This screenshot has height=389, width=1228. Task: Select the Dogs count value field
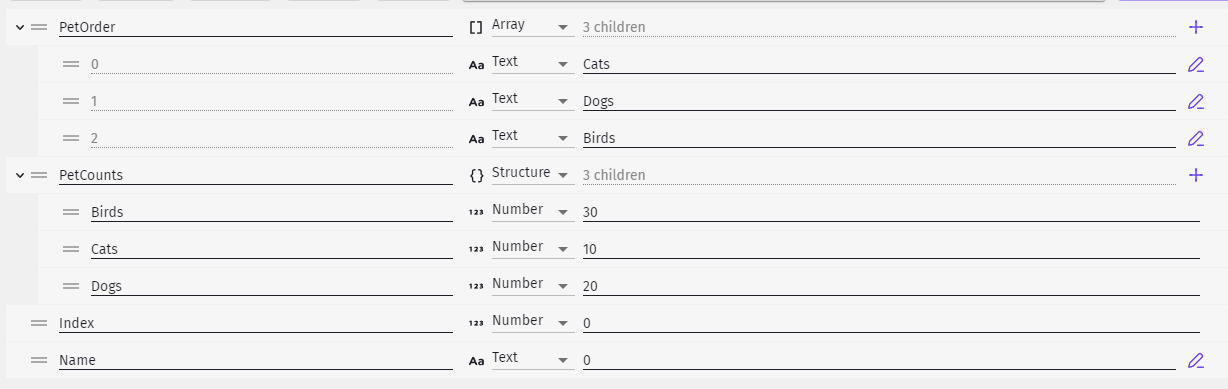point(891,286)
